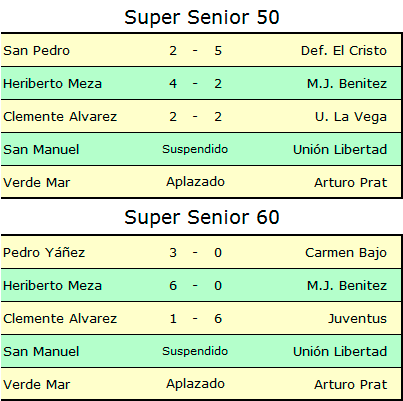The width and height of the screenshot is (403, 401).
Task: Select Verde Mar in Super Senior 60 table
Action: (37, 385)
